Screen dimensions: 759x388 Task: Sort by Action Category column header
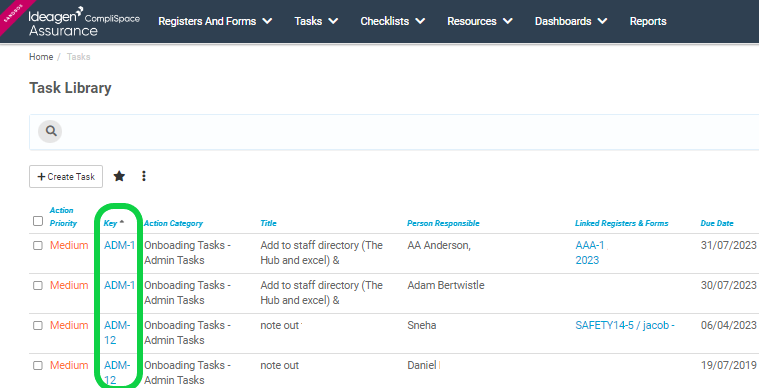click(173, 223)
